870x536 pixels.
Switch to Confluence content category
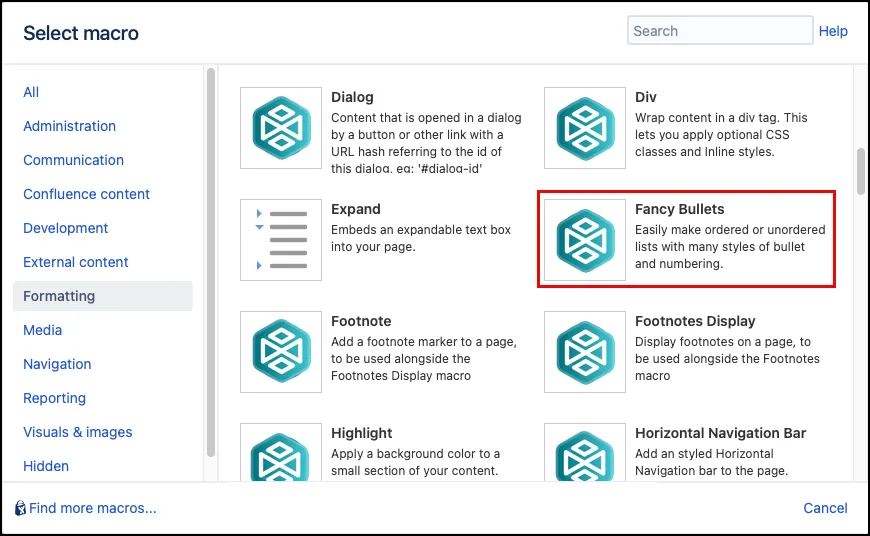[87, 194]
